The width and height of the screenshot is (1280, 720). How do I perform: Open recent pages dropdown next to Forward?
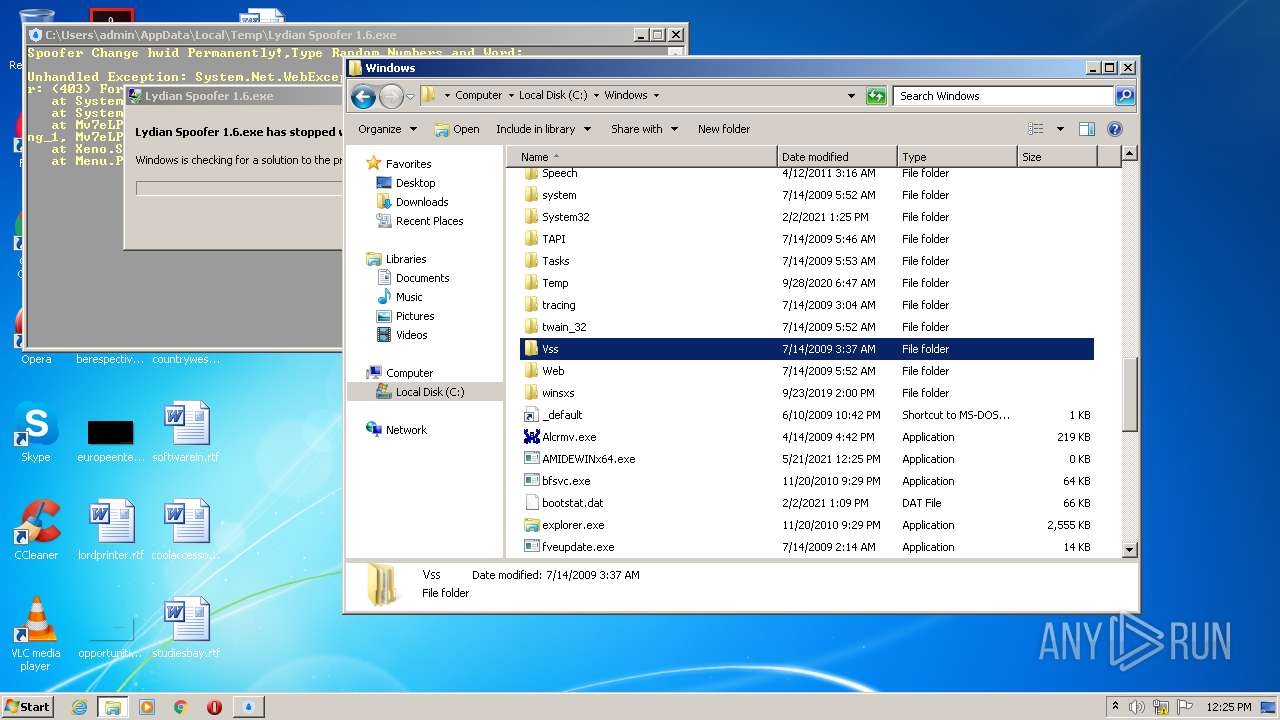410,97
